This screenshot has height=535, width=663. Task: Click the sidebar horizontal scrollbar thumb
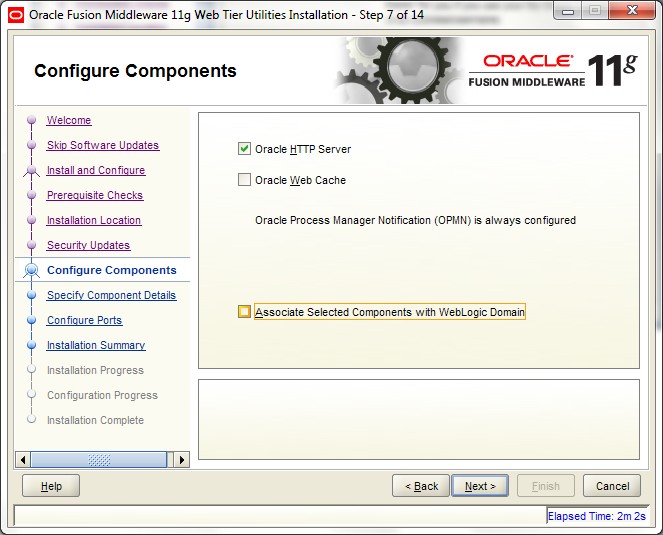(99, 460)
